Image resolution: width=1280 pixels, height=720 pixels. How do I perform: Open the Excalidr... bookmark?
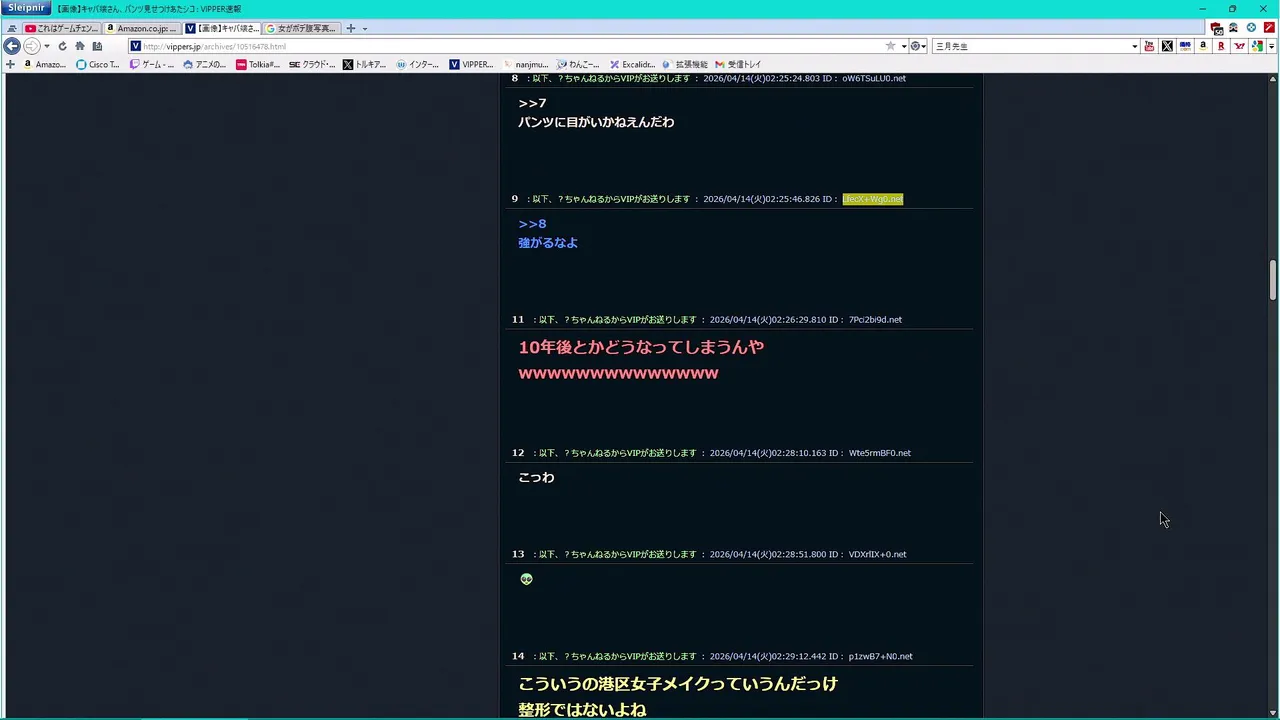632,64
